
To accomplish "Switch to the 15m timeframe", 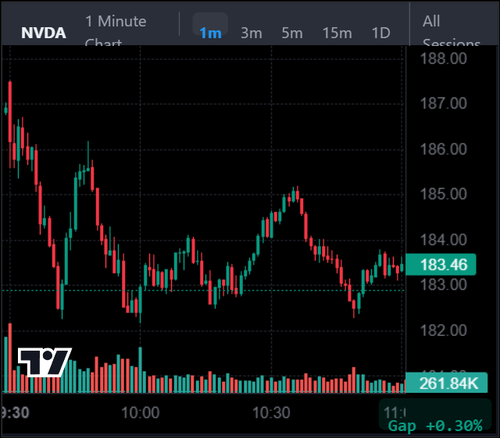I will (x=337, y=33).
